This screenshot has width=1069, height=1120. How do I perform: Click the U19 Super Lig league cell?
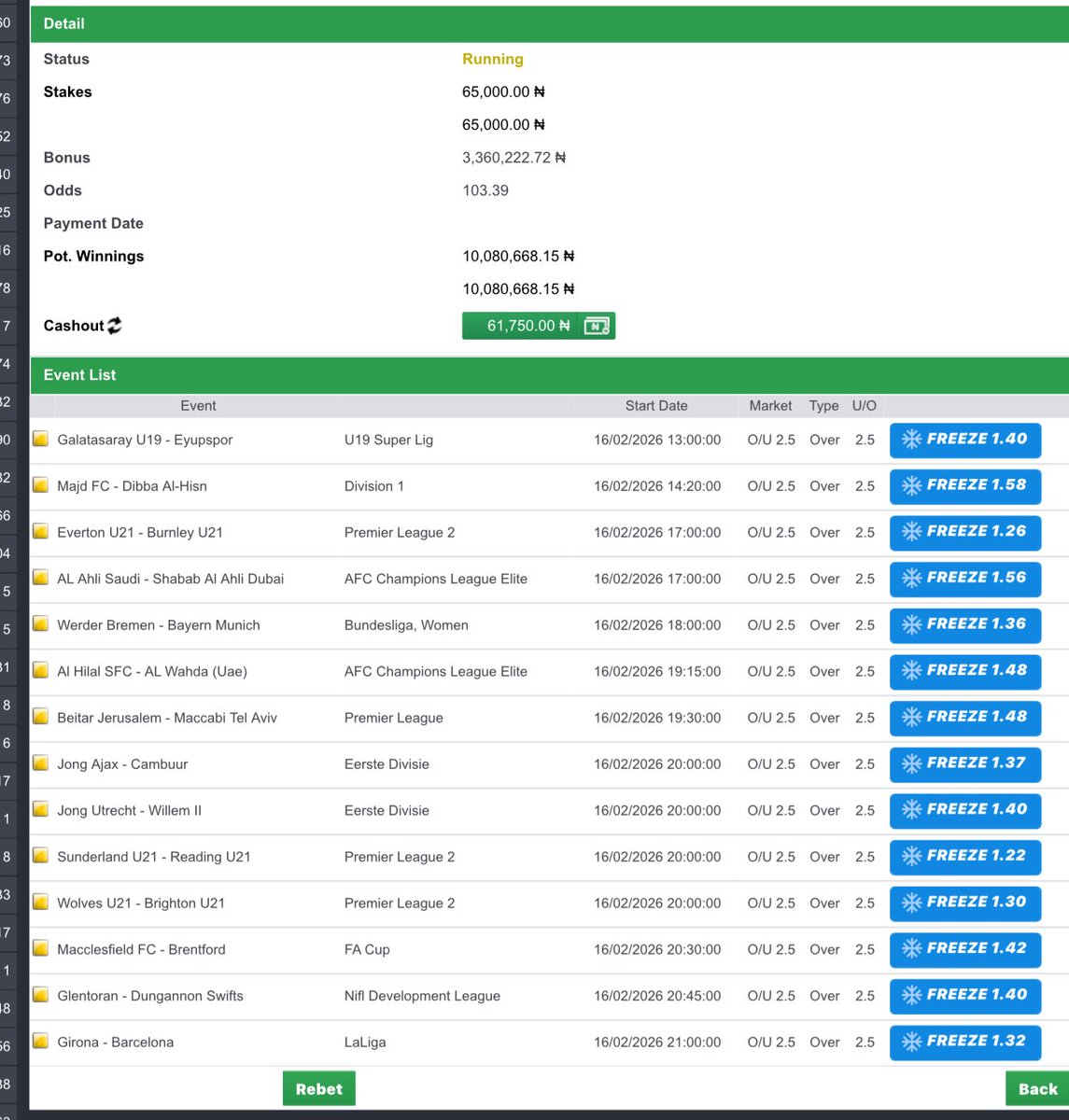click(x=388, y=440)
